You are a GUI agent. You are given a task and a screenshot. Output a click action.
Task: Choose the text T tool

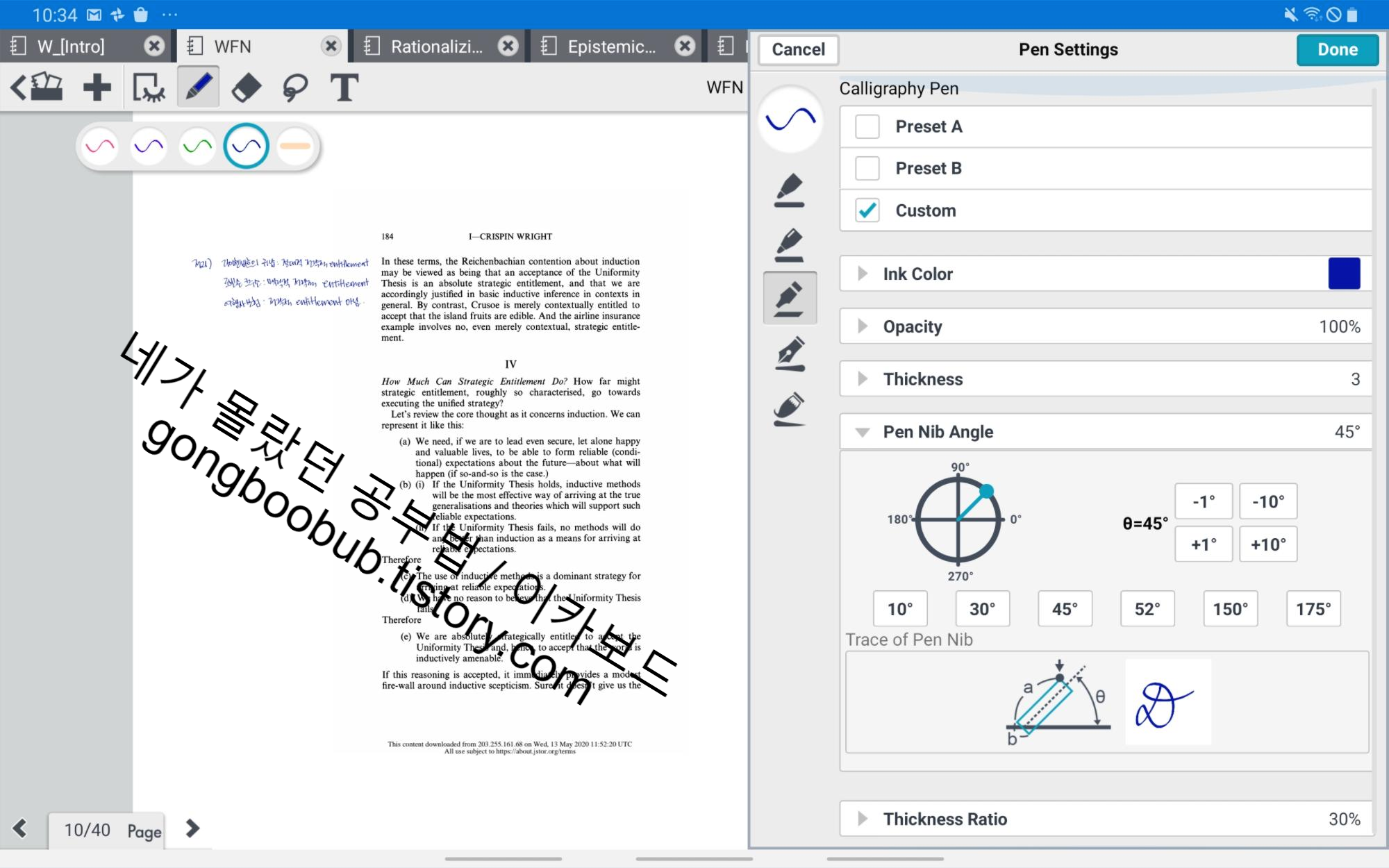344,88
